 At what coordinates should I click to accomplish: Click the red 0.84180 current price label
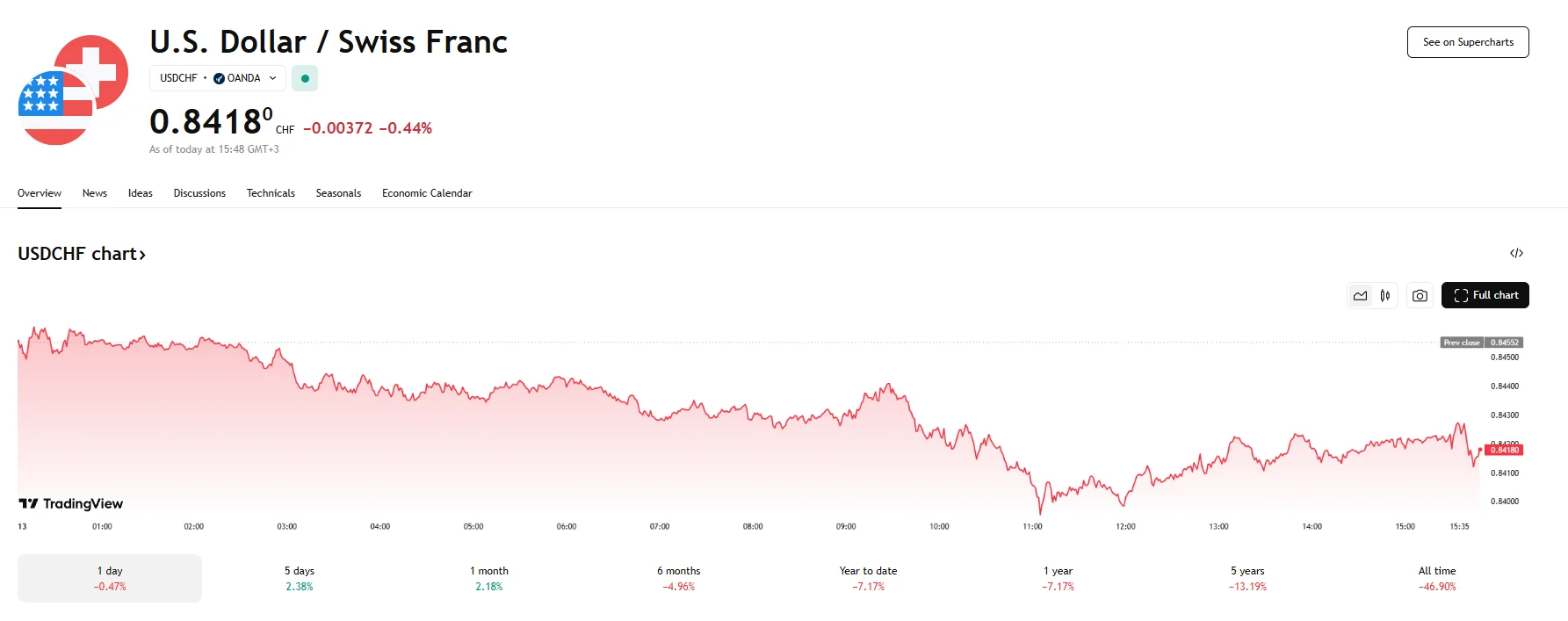pyautogui.click(x=1504, y=450)
